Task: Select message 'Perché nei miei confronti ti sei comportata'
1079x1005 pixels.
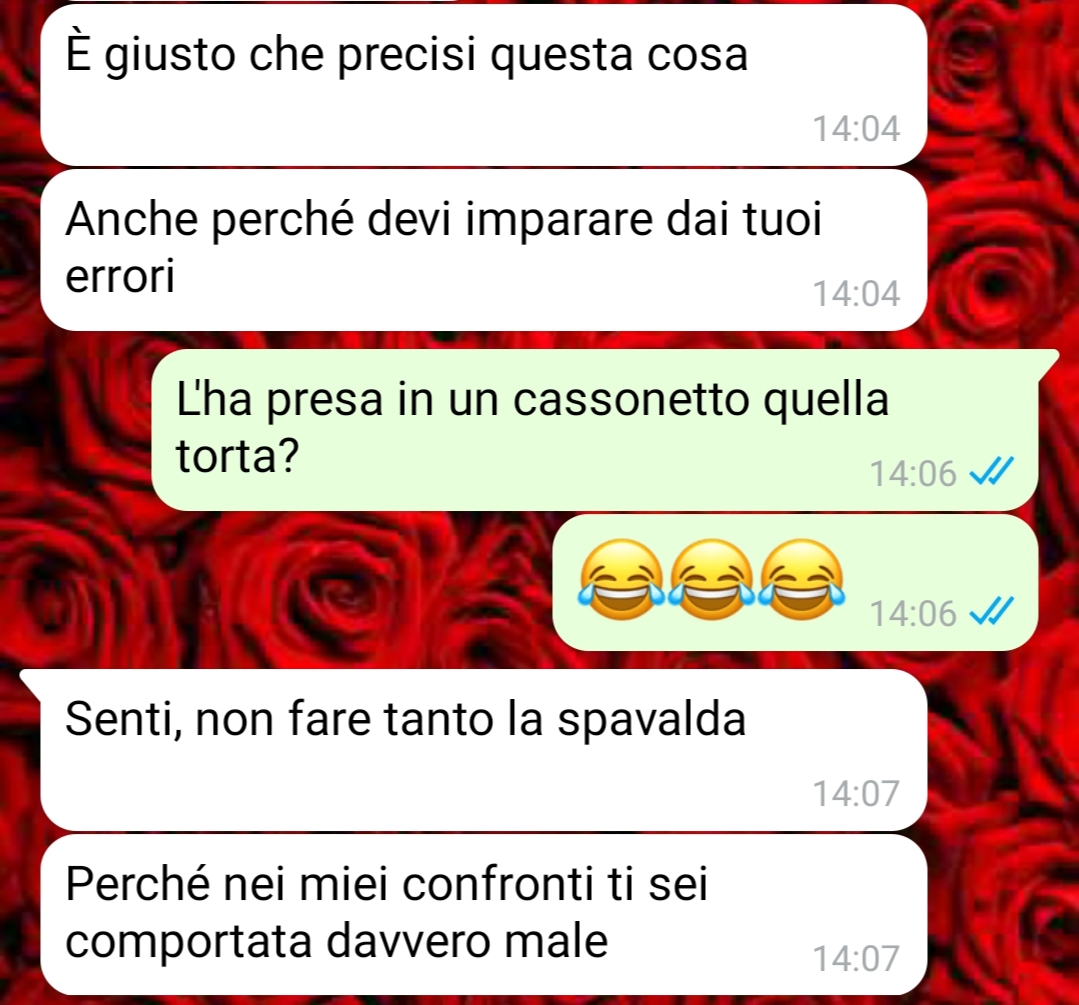Action: [x=484, y=915]
